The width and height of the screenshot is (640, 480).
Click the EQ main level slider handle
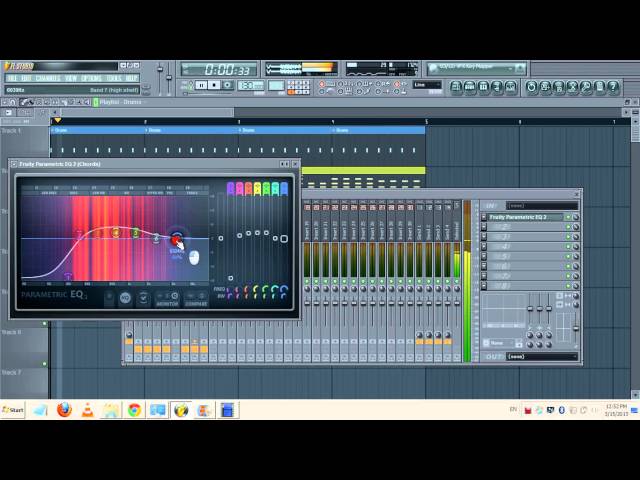tap(221, 238)
